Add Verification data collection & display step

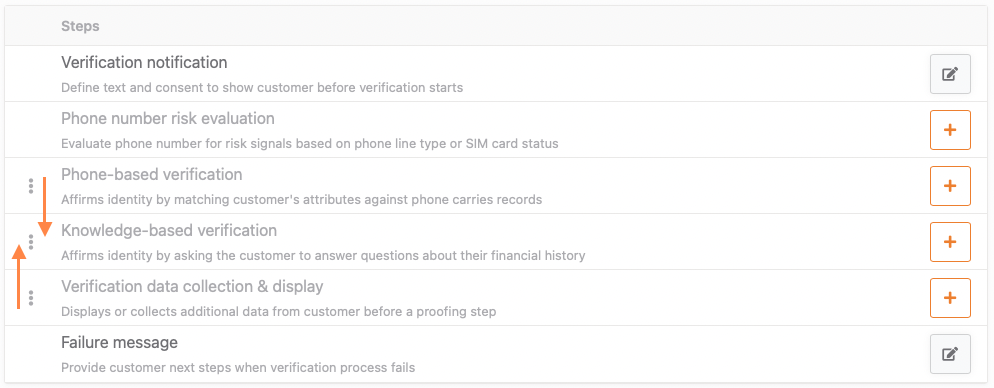(x=950, y=297)
